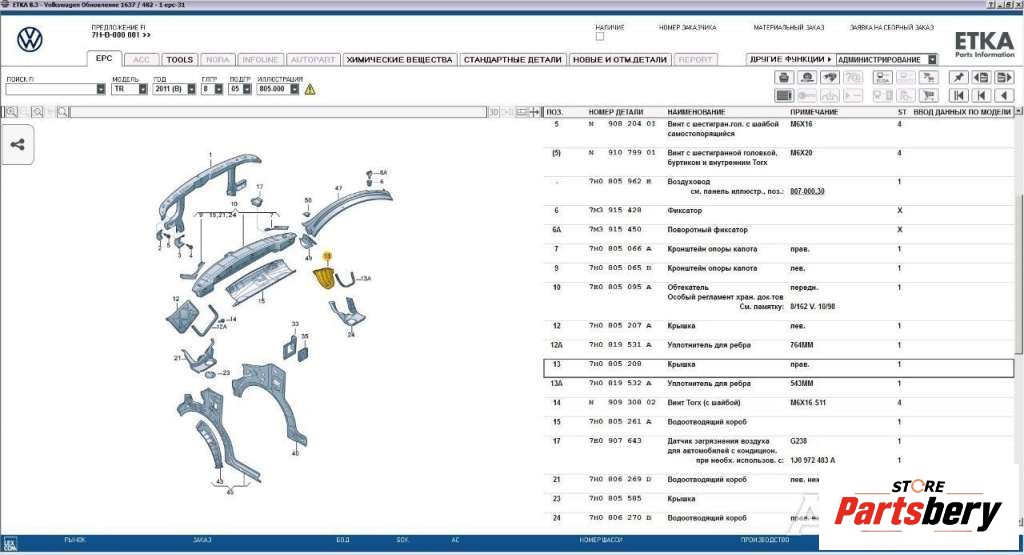This screenshot has height=555, width=1024.
Task: Click the pin icon in the toolbar
Action: point(958,77)
